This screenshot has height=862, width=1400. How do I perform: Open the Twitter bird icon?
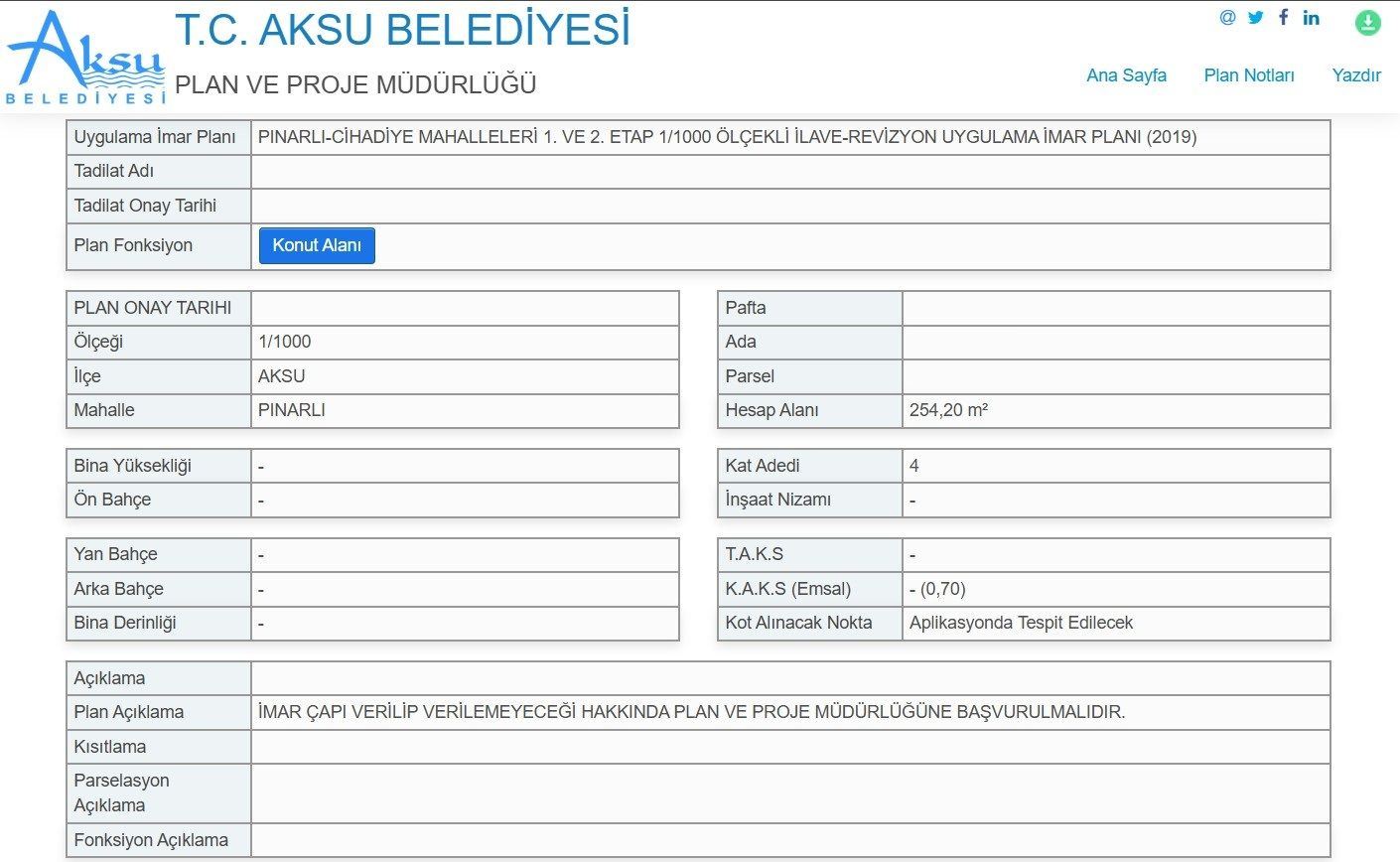[1256, 18]
